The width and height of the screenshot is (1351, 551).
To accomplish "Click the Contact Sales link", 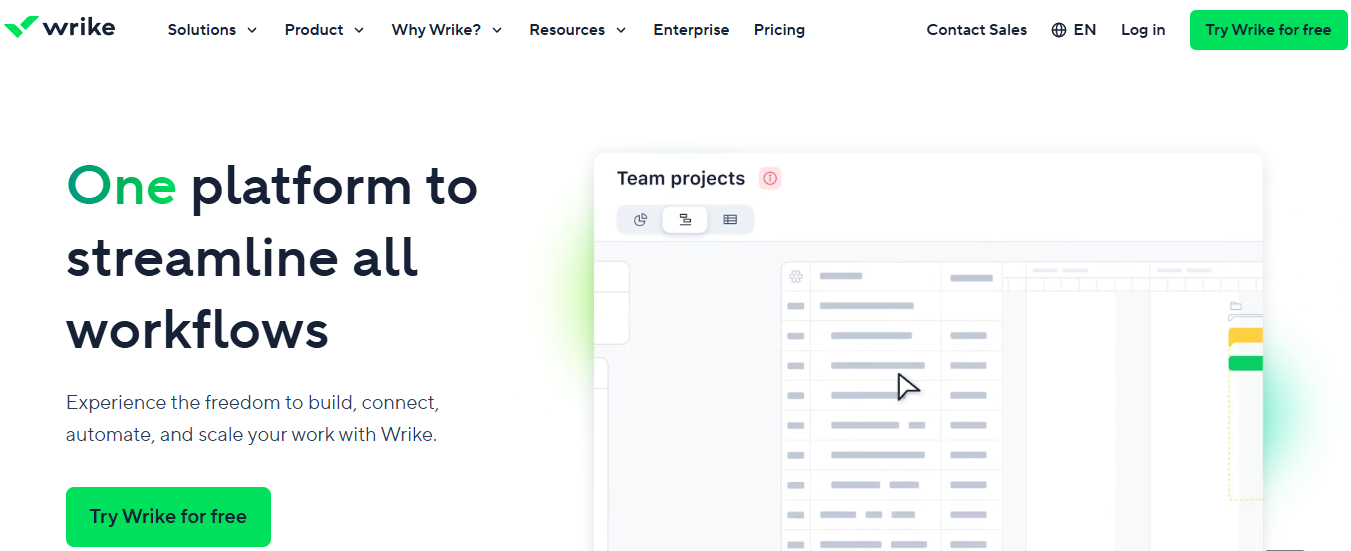I will tap(976, 30).
